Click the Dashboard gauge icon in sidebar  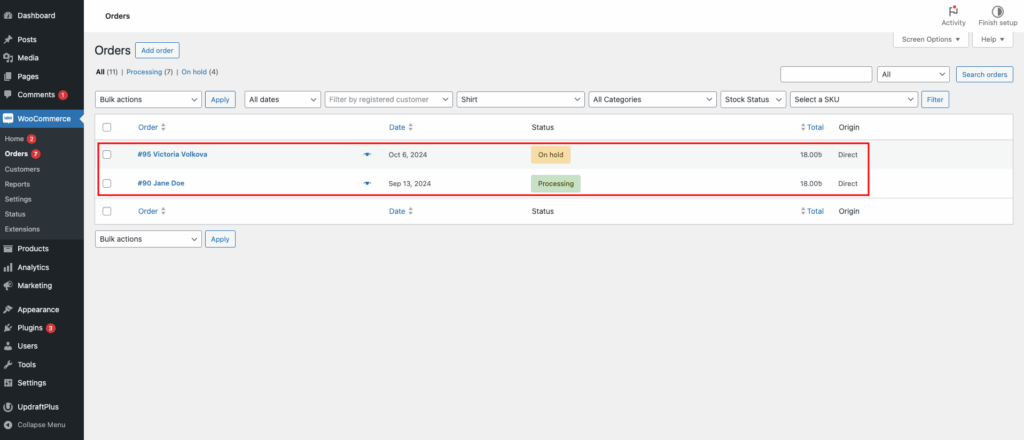[x=8, y=15]
